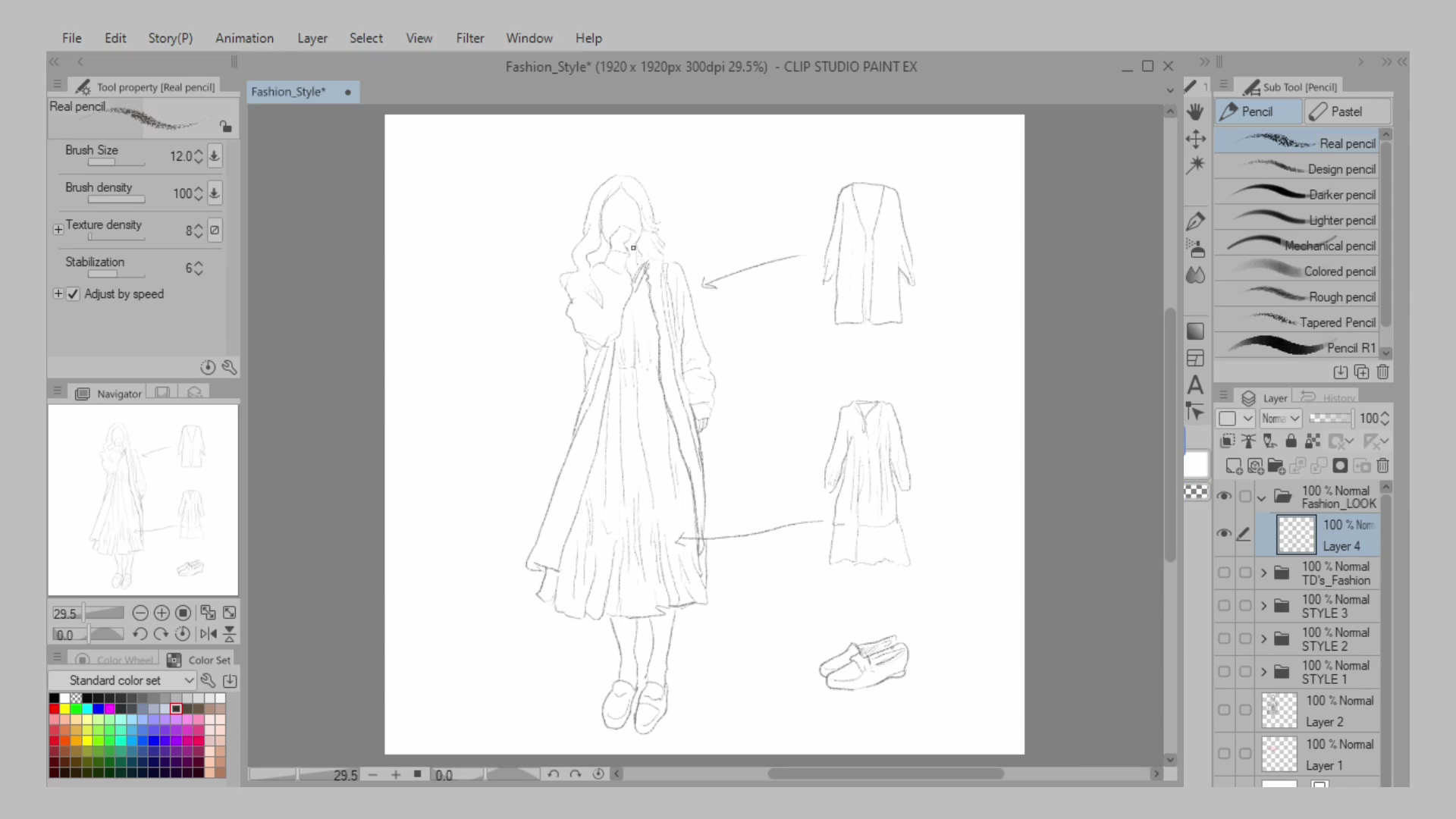
Task: Open the Filter menu
Action: click(x=470, y=38)
